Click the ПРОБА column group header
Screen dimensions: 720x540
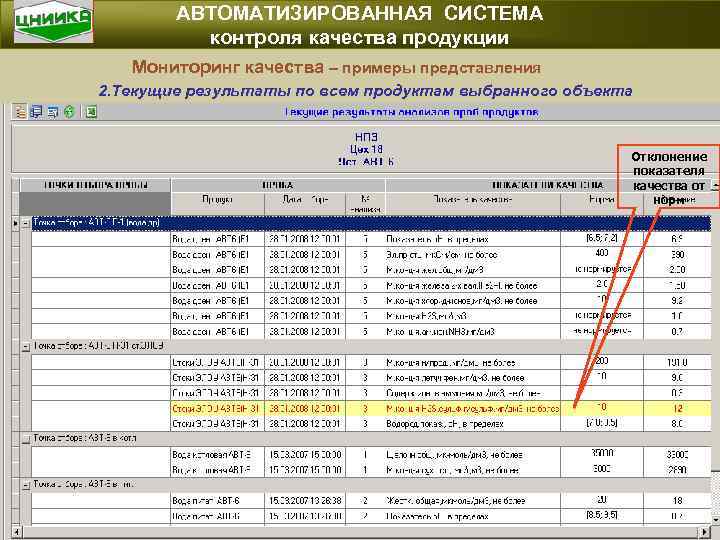tap(278, 185)
